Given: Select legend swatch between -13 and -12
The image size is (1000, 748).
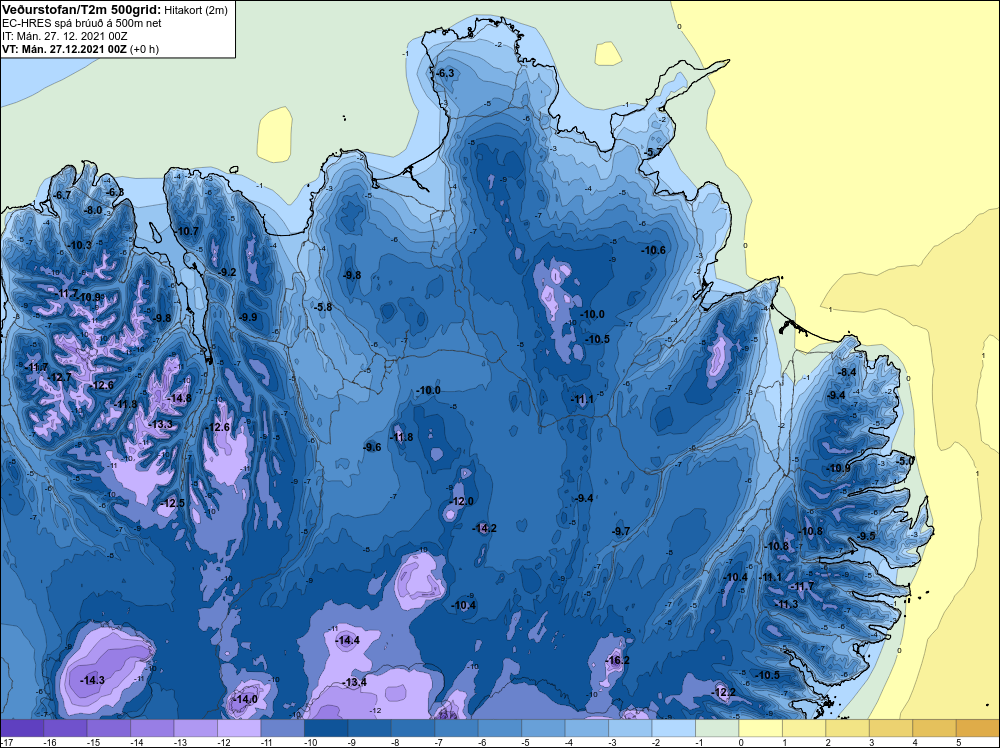Looking at the screenshot, I should click(x=196, y=728).
